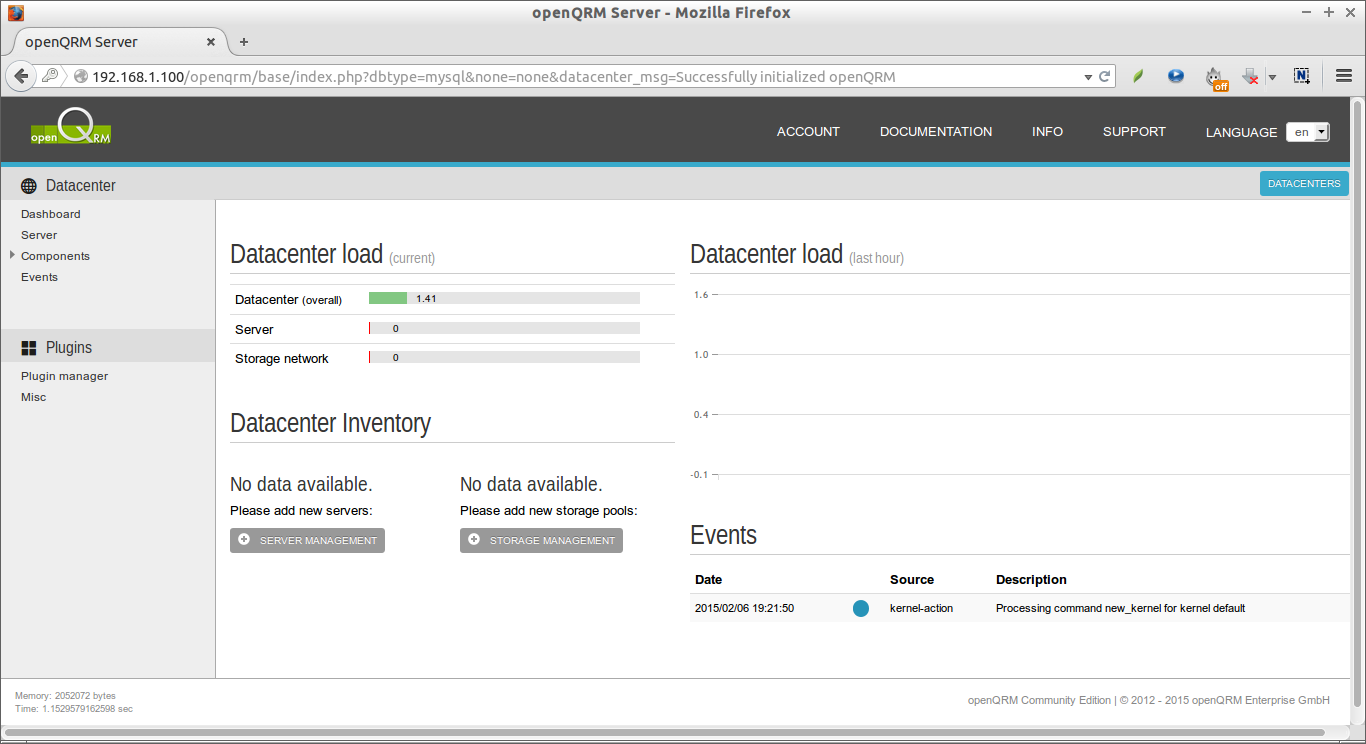This screenshot has width=1366, height=744.
Task: Click the downloads arrow icon in Firefox toolbar
Action: pos(1250,75)
